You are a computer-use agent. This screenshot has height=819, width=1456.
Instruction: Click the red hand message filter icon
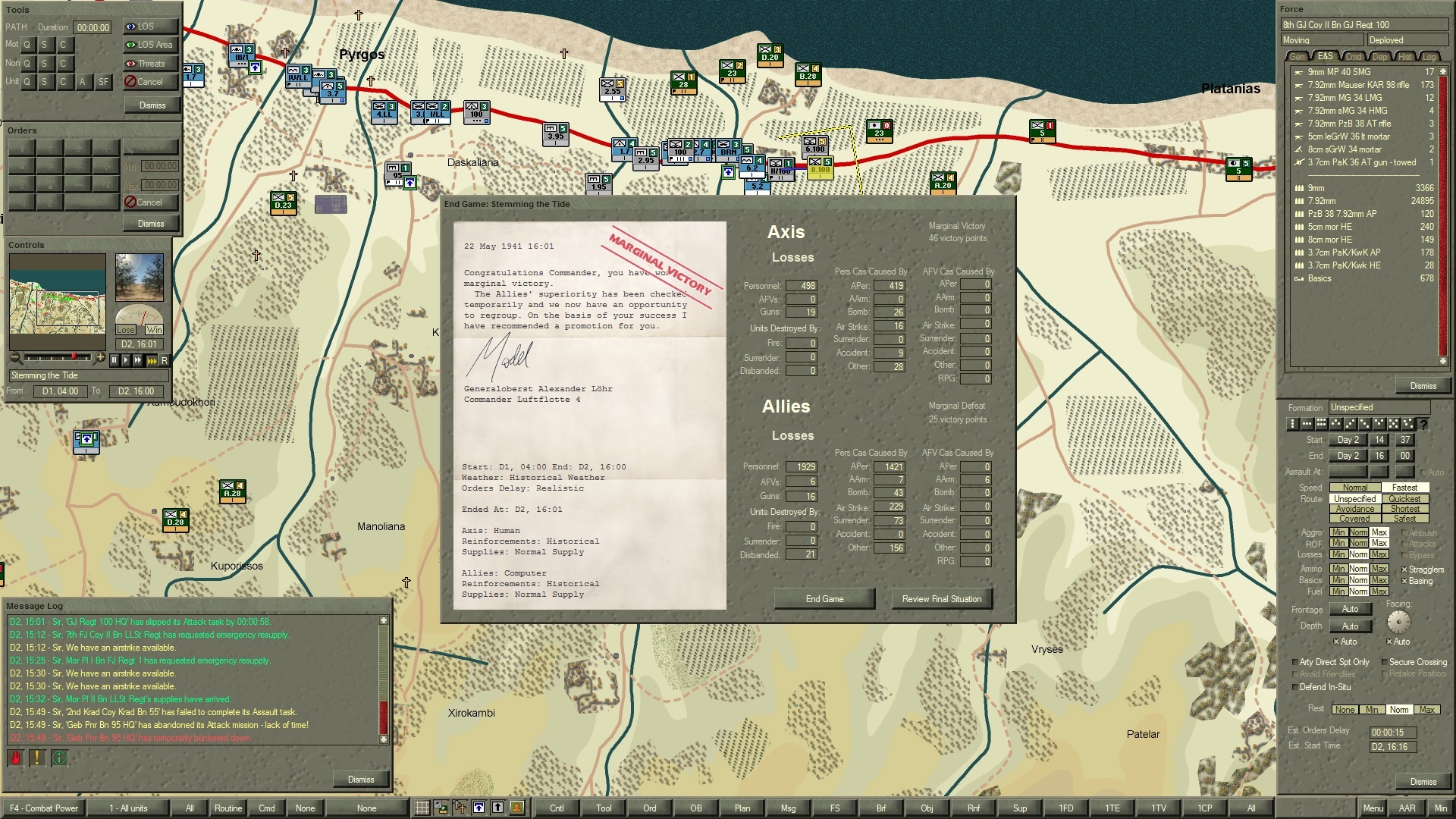click(15, 757)
